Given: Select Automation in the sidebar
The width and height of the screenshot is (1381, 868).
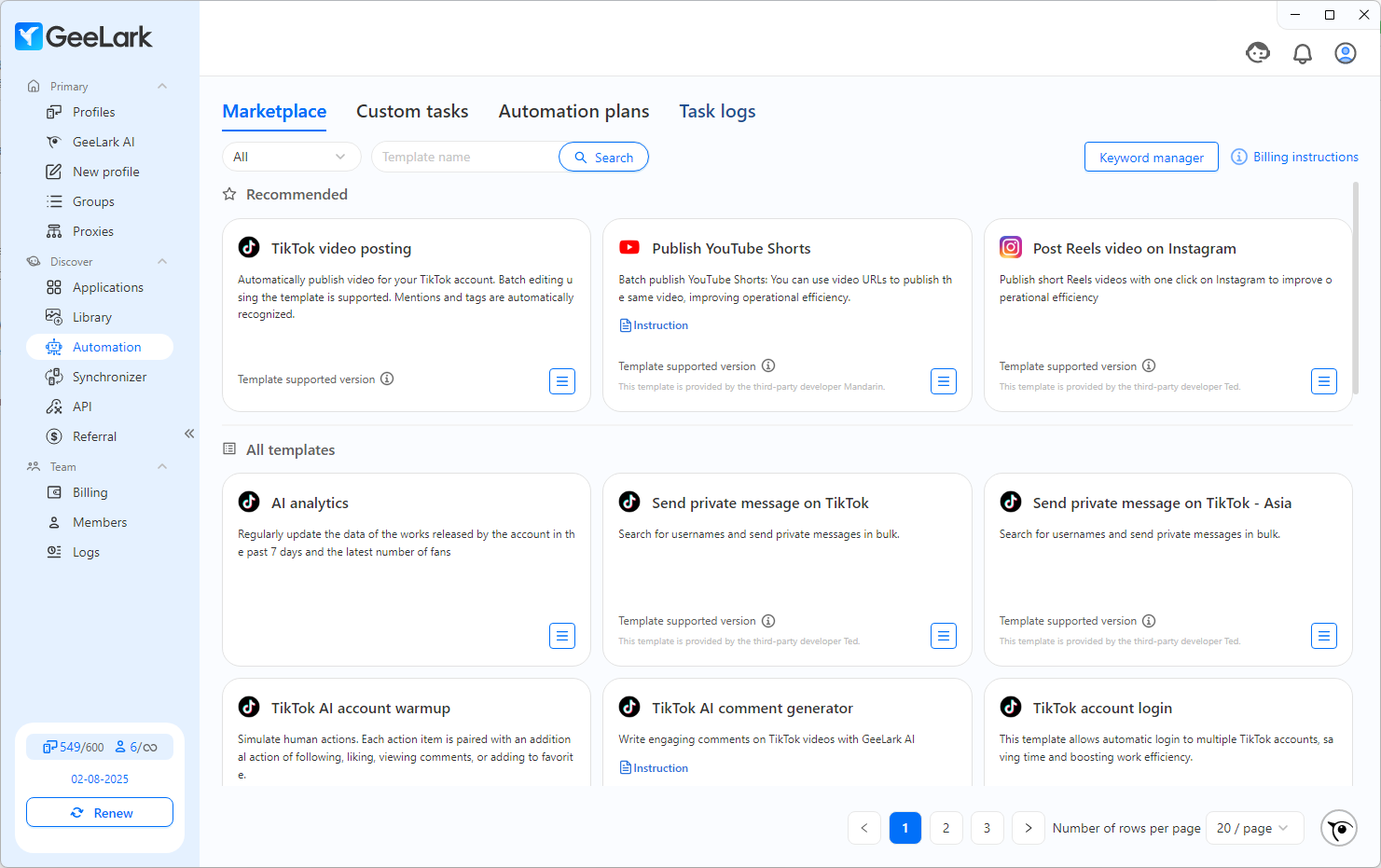Looking at the screenshot, I should point(99,347).
